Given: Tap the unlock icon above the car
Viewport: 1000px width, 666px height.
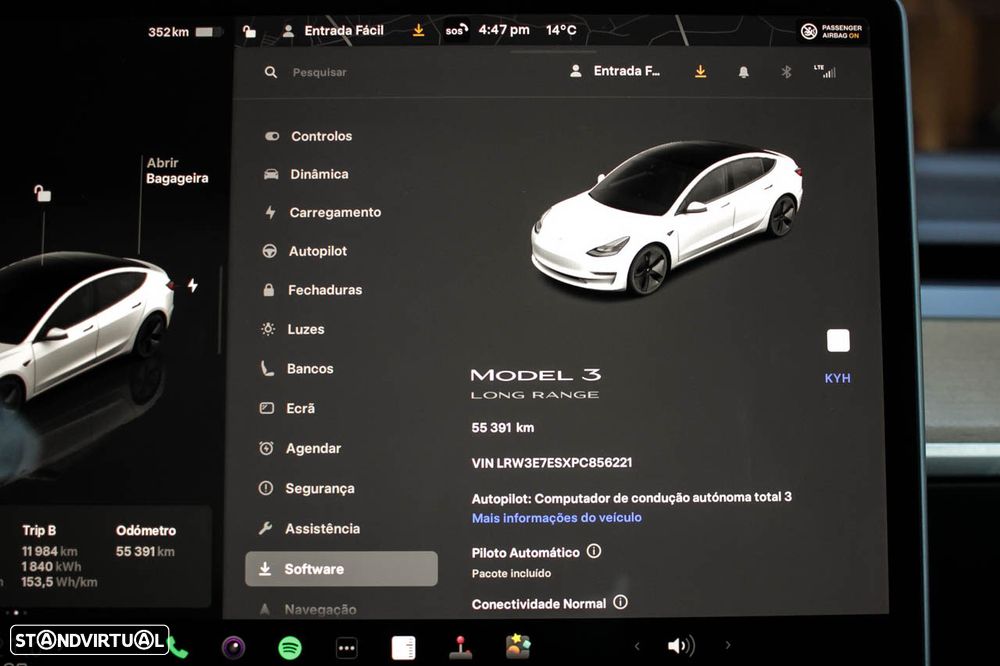Looking at the screenshot, I should [x=42, y=193].
